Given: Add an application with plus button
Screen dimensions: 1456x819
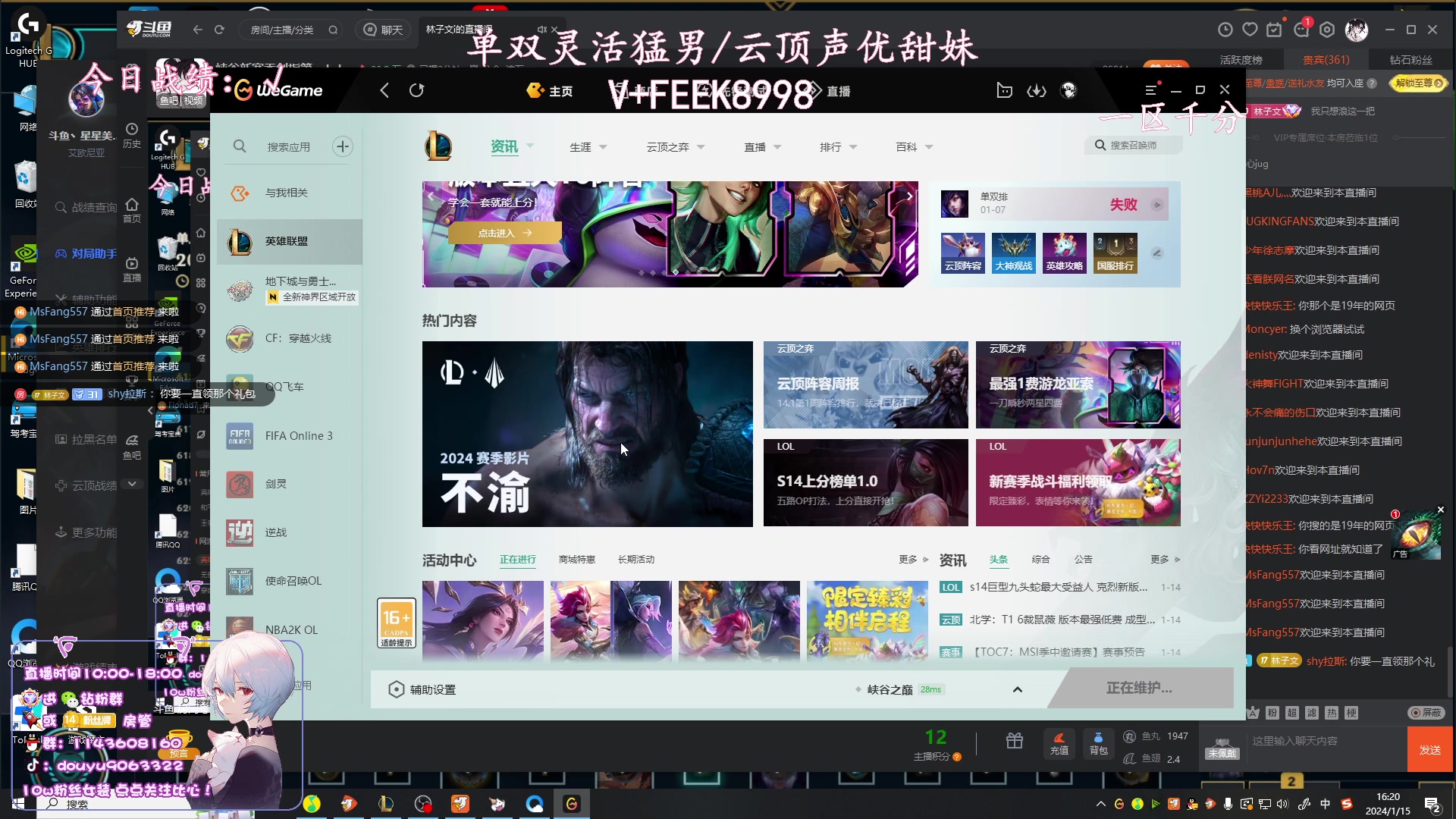Looking at the screenshot, I should pos(343,146).
